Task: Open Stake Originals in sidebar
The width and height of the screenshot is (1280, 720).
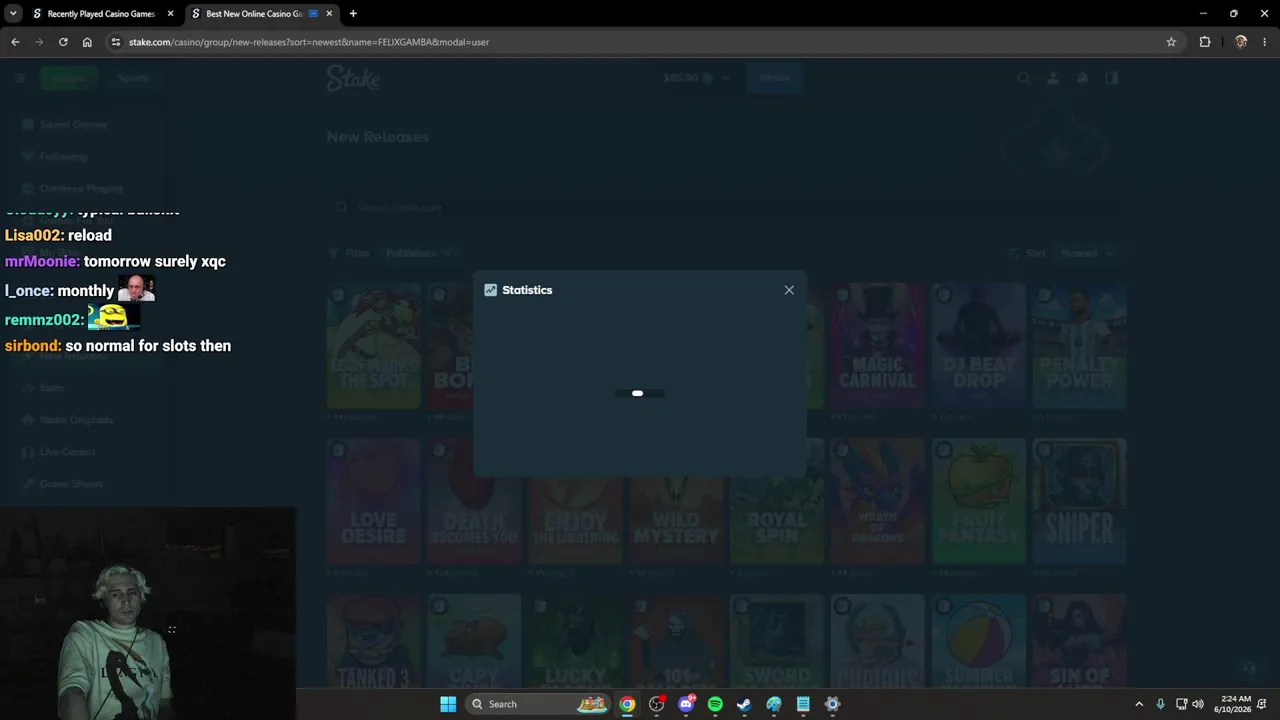Action: pyautogui.click(x=76, y=420)
